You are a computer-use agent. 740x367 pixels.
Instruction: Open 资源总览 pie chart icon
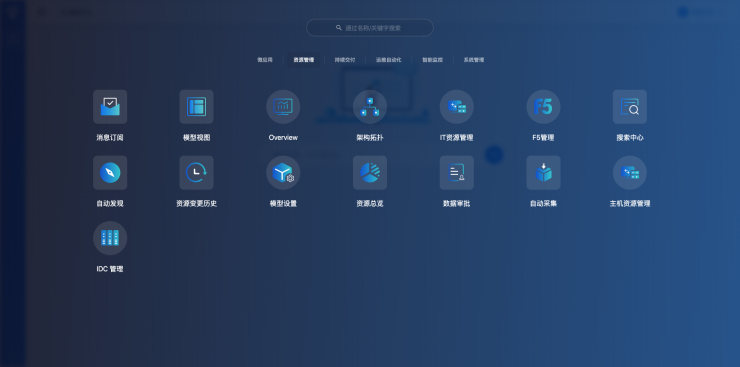click(370, 173)
